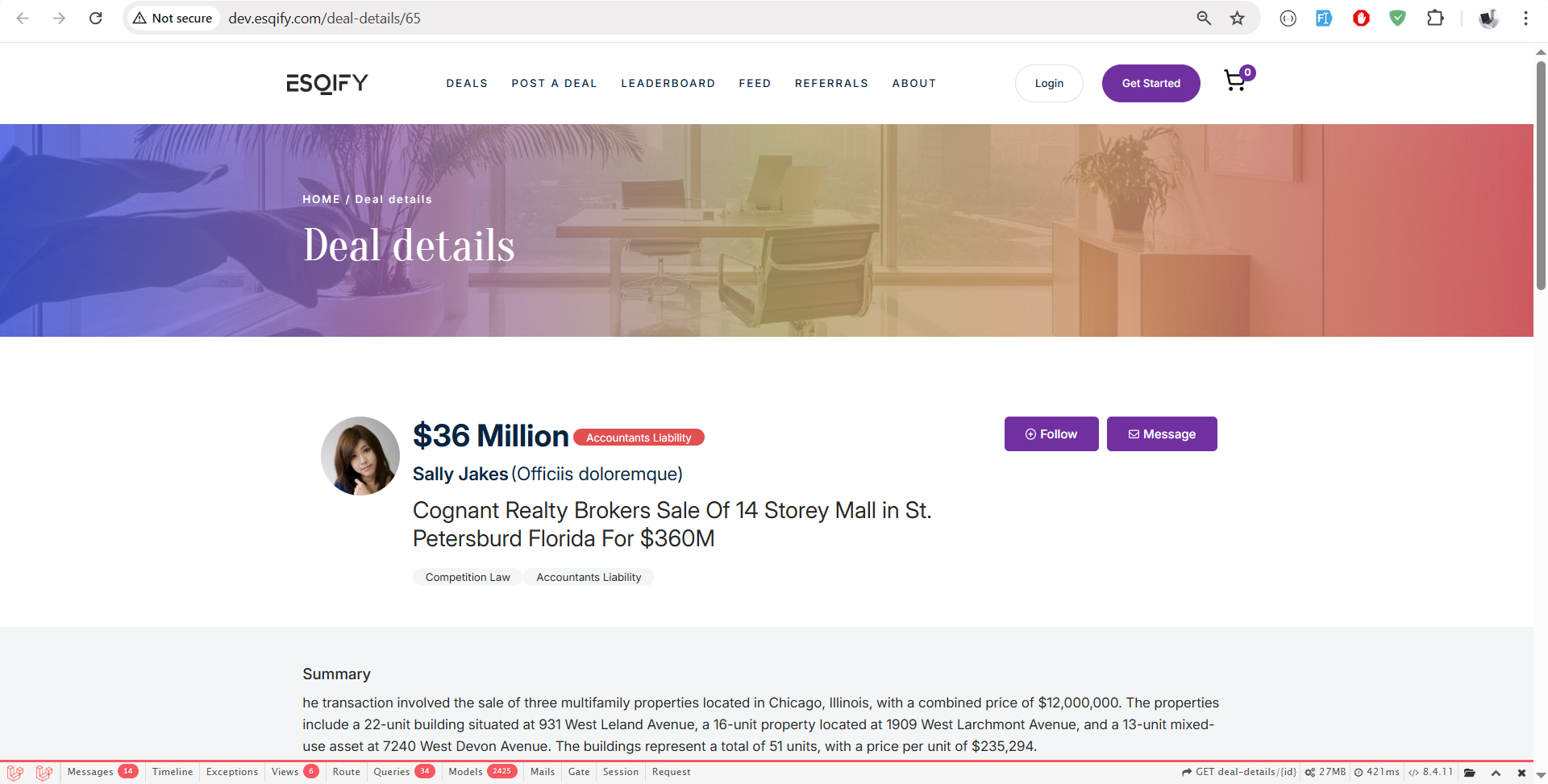Go to Post a Deal page
This screenshot has width=1548, height=784.
click(554, 83)
